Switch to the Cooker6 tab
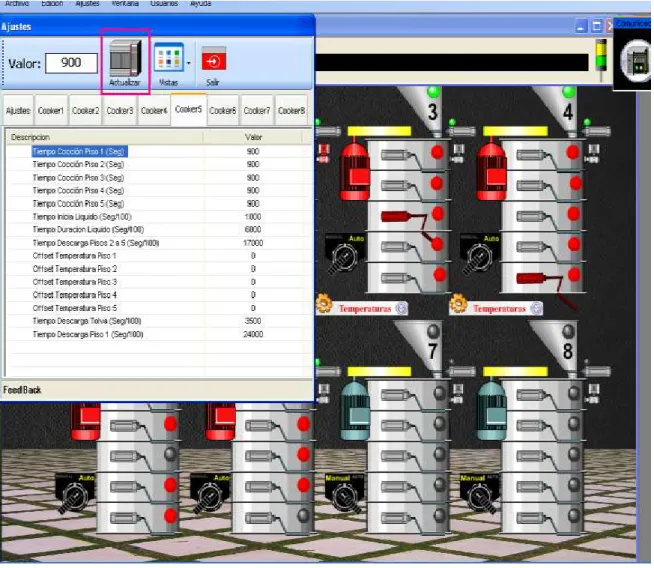Viewport: 654px width, 568px height. [x=223, y=111]
